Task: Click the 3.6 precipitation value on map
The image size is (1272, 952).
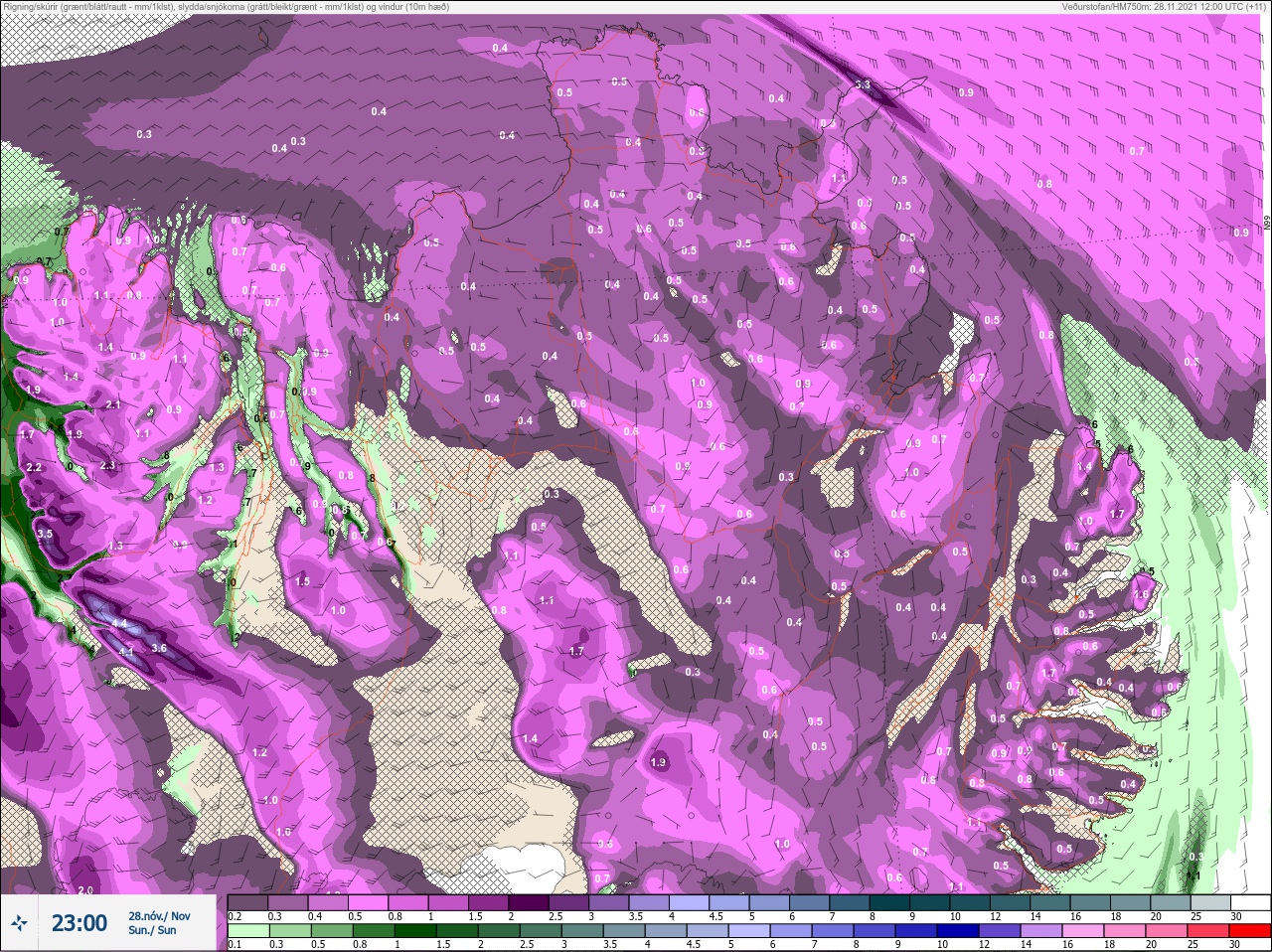Action: tap(158, 648)
